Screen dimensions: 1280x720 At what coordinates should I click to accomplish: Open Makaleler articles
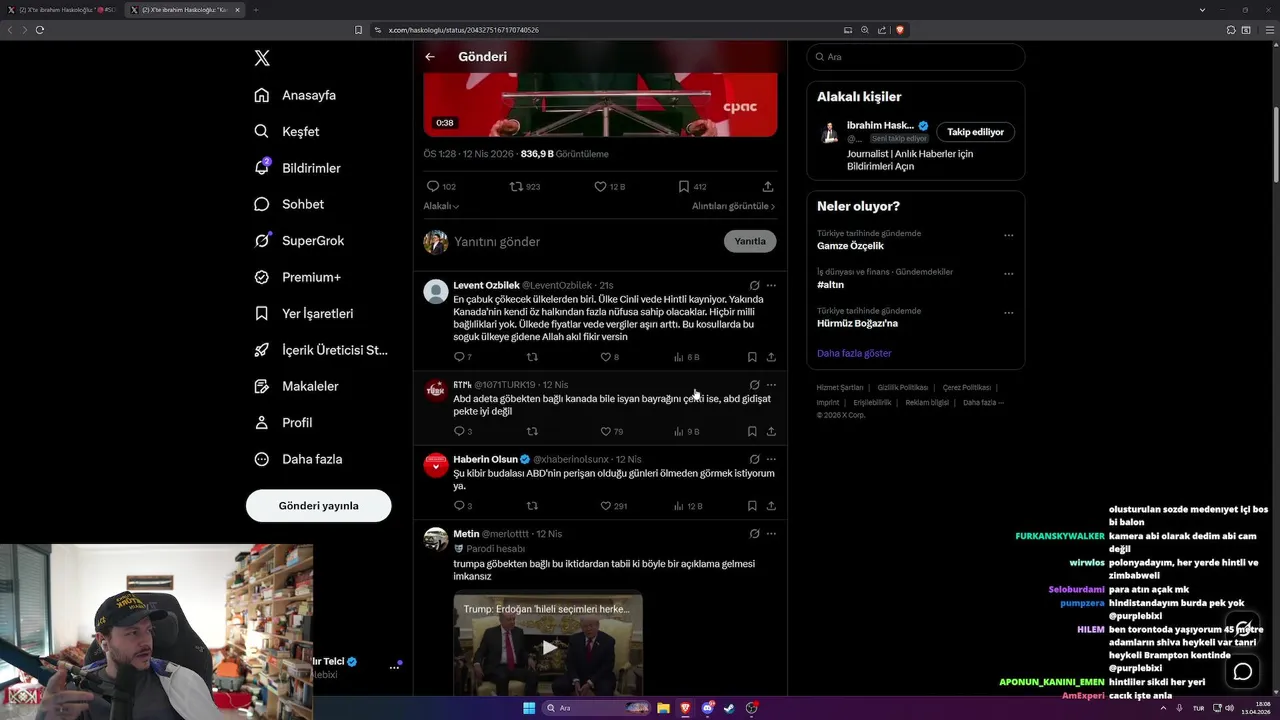coord(296,386)
